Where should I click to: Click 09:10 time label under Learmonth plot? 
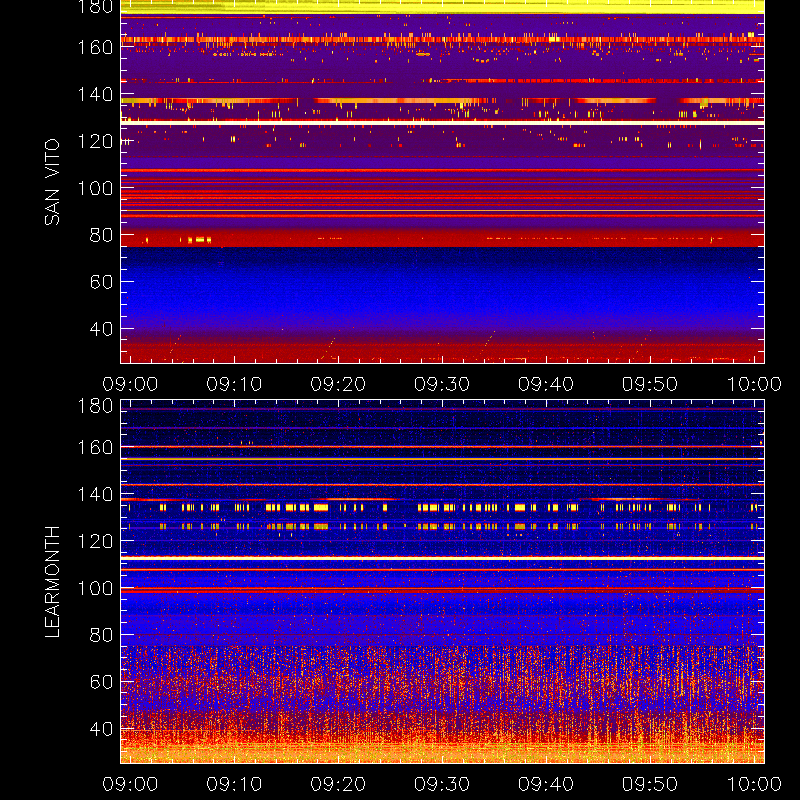pos(234,784)
